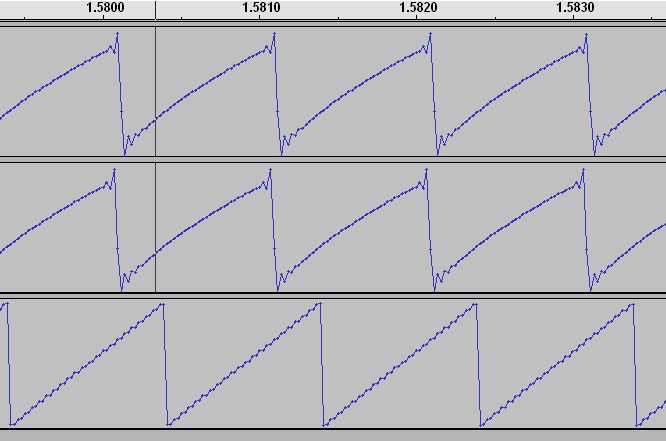Click the 1.5800 timeline ruler label
The height and width of the screenshot is (441, 666).
point(105,7)
